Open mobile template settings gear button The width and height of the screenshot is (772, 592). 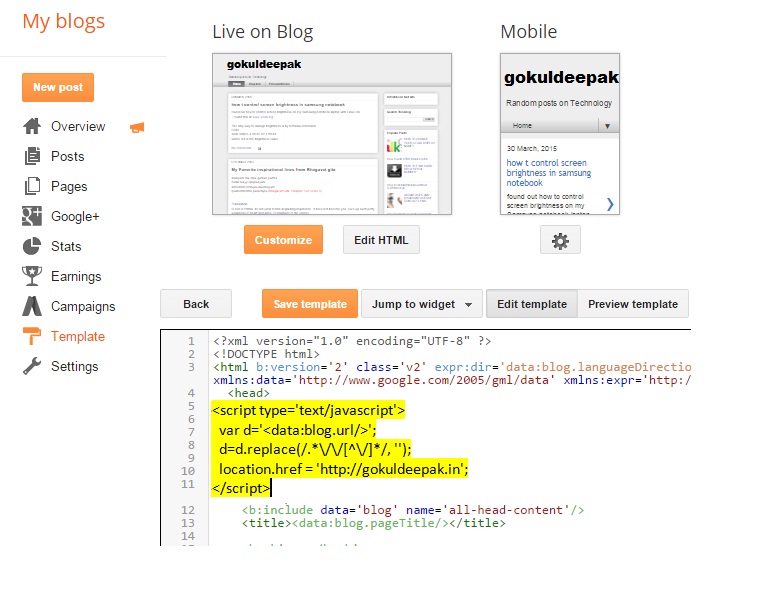click(x=560, y=240)
